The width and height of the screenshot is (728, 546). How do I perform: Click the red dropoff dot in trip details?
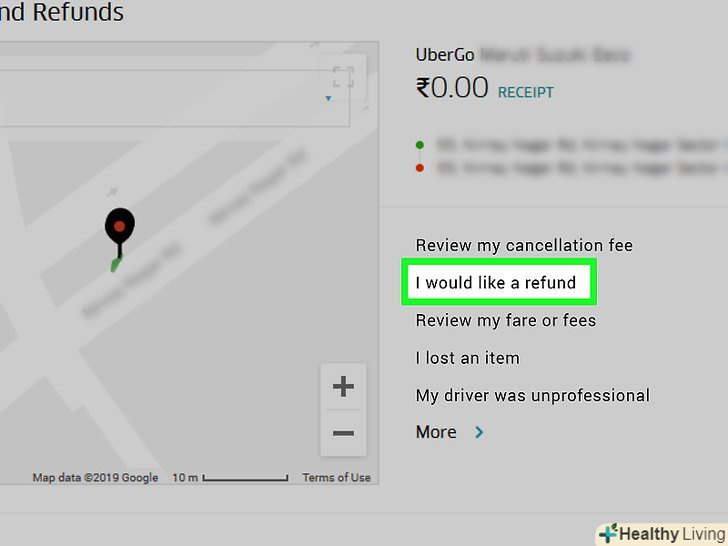[x=420, y=168]
